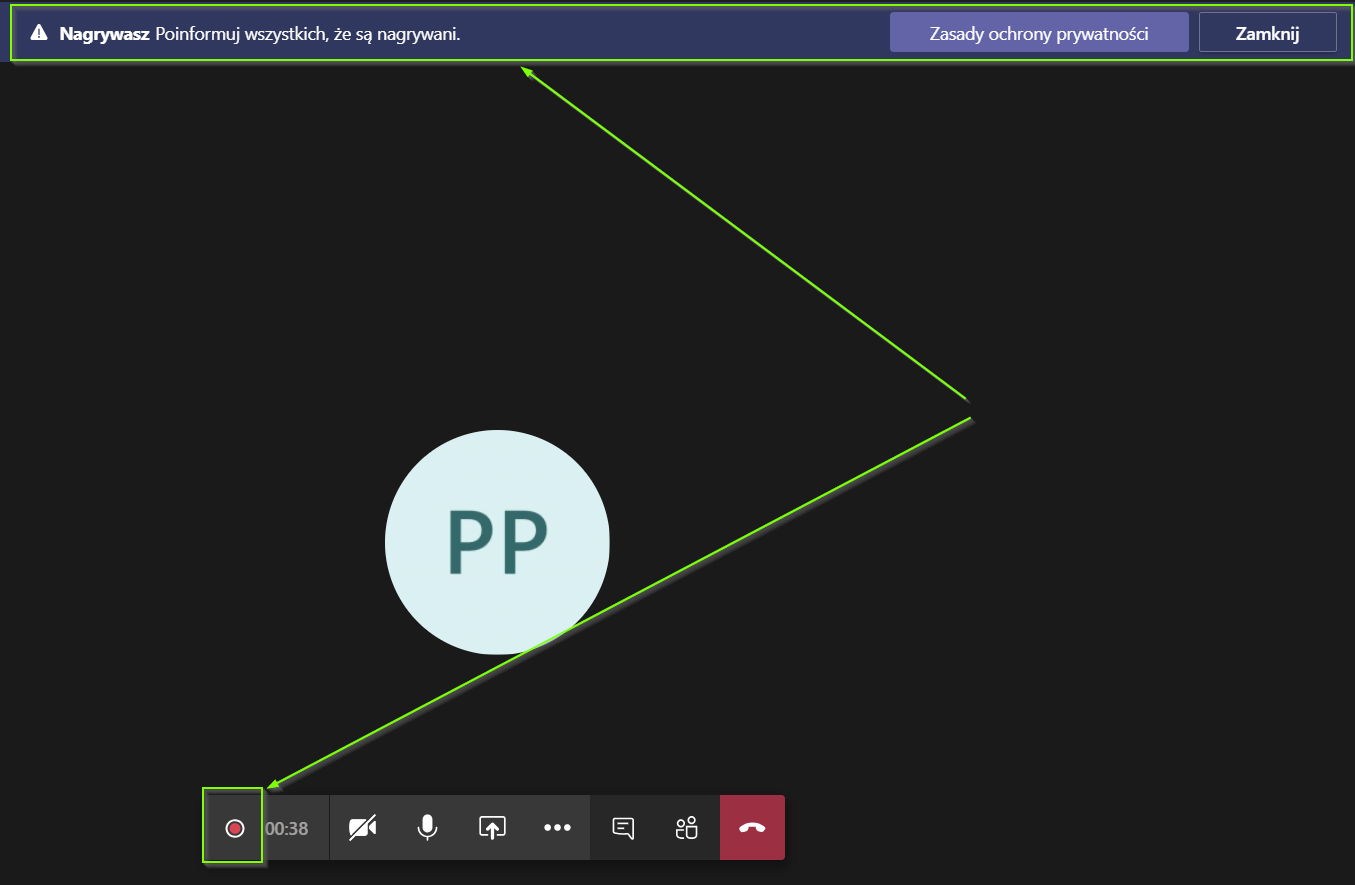Hang up the call
Screen dimensions: 1355x885
click(752, 828)
